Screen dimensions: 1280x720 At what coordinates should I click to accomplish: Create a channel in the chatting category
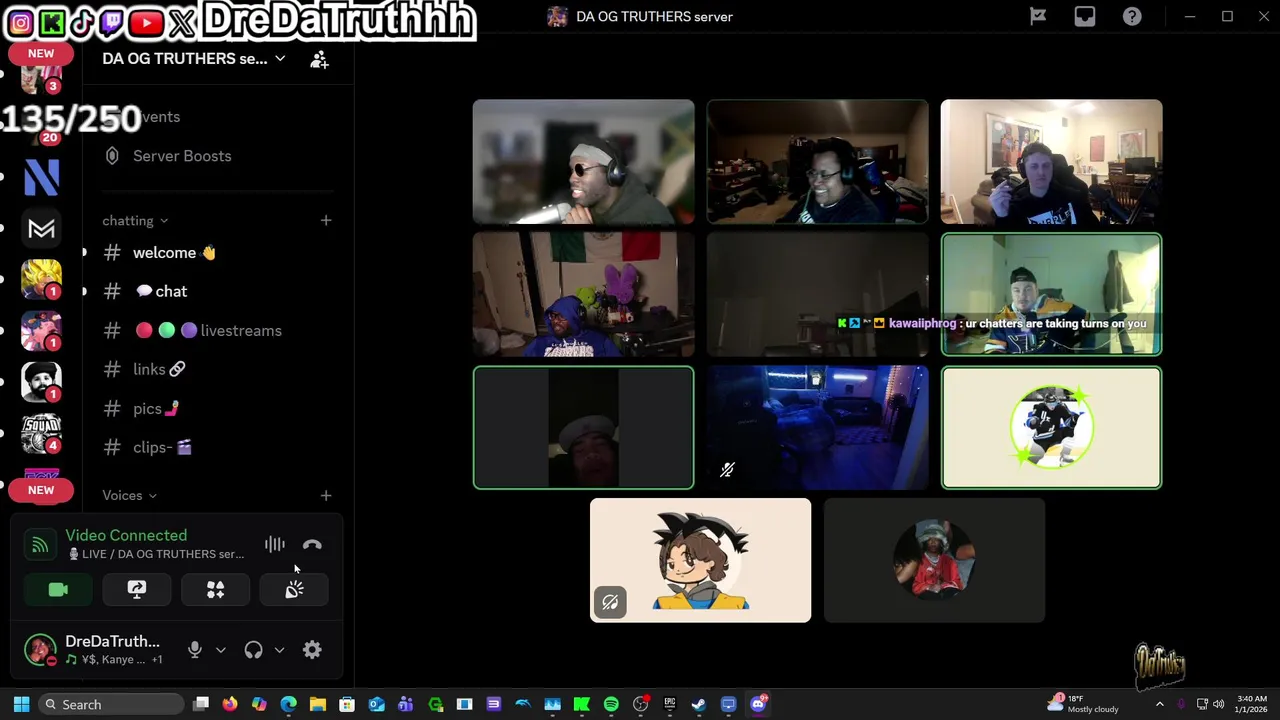click(x=325, y=220)
